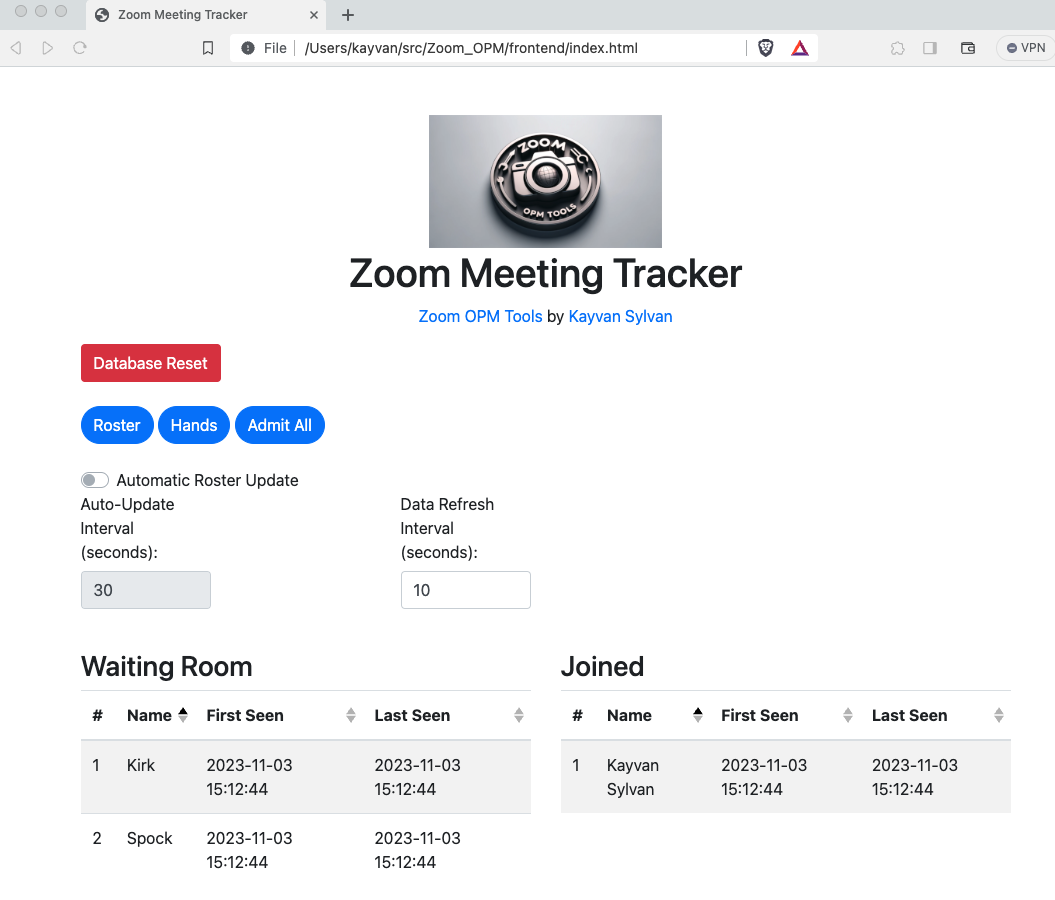
Task: Click the red Database Reset button
Action: pos(151,363)
